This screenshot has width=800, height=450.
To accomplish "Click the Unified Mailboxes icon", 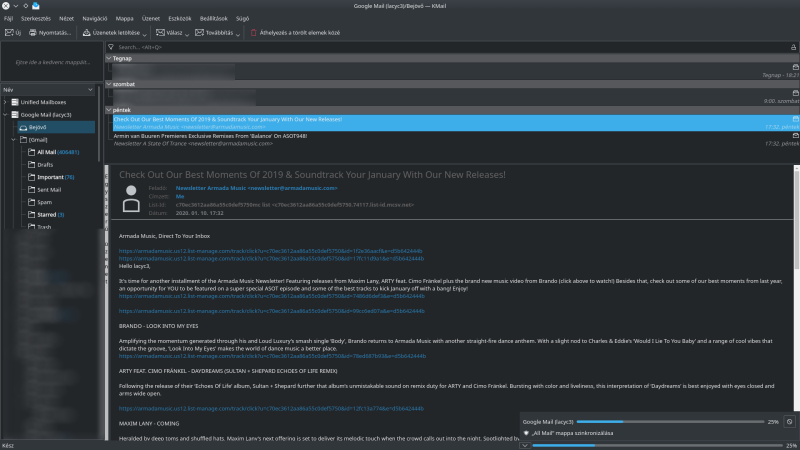I will pyautogui.click(x=15, y=102).
